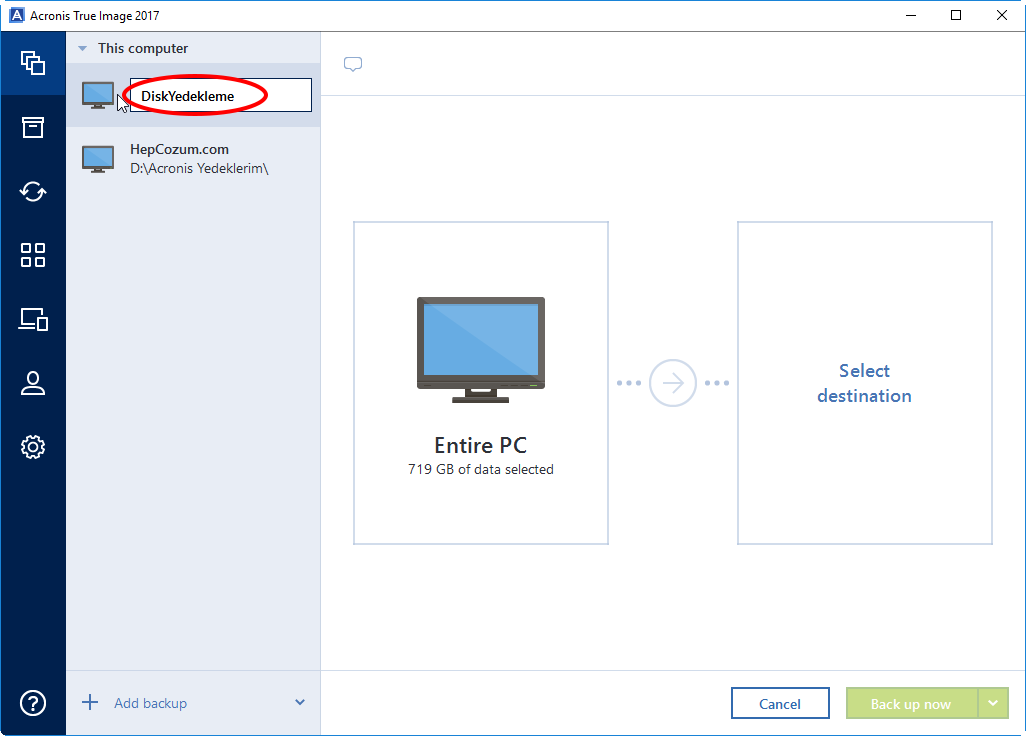Screen dimensions: 1026x736
Task: Click the 719 GB of data selected text
Action: click(x=481, y=469)
